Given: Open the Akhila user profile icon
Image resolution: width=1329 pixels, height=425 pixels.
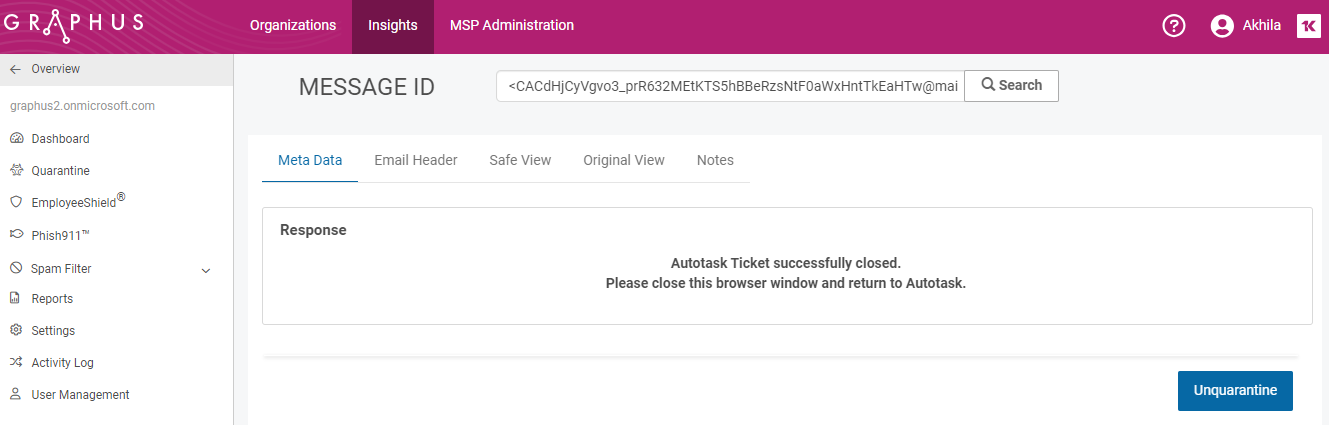Looking at the screenshot, I should click(x=1222, y=26).
